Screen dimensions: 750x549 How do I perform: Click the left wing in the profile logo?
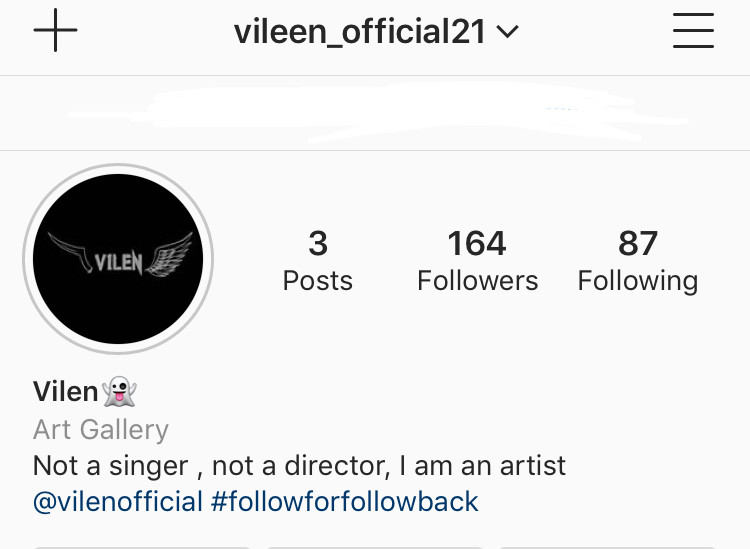tap(70, 252)
